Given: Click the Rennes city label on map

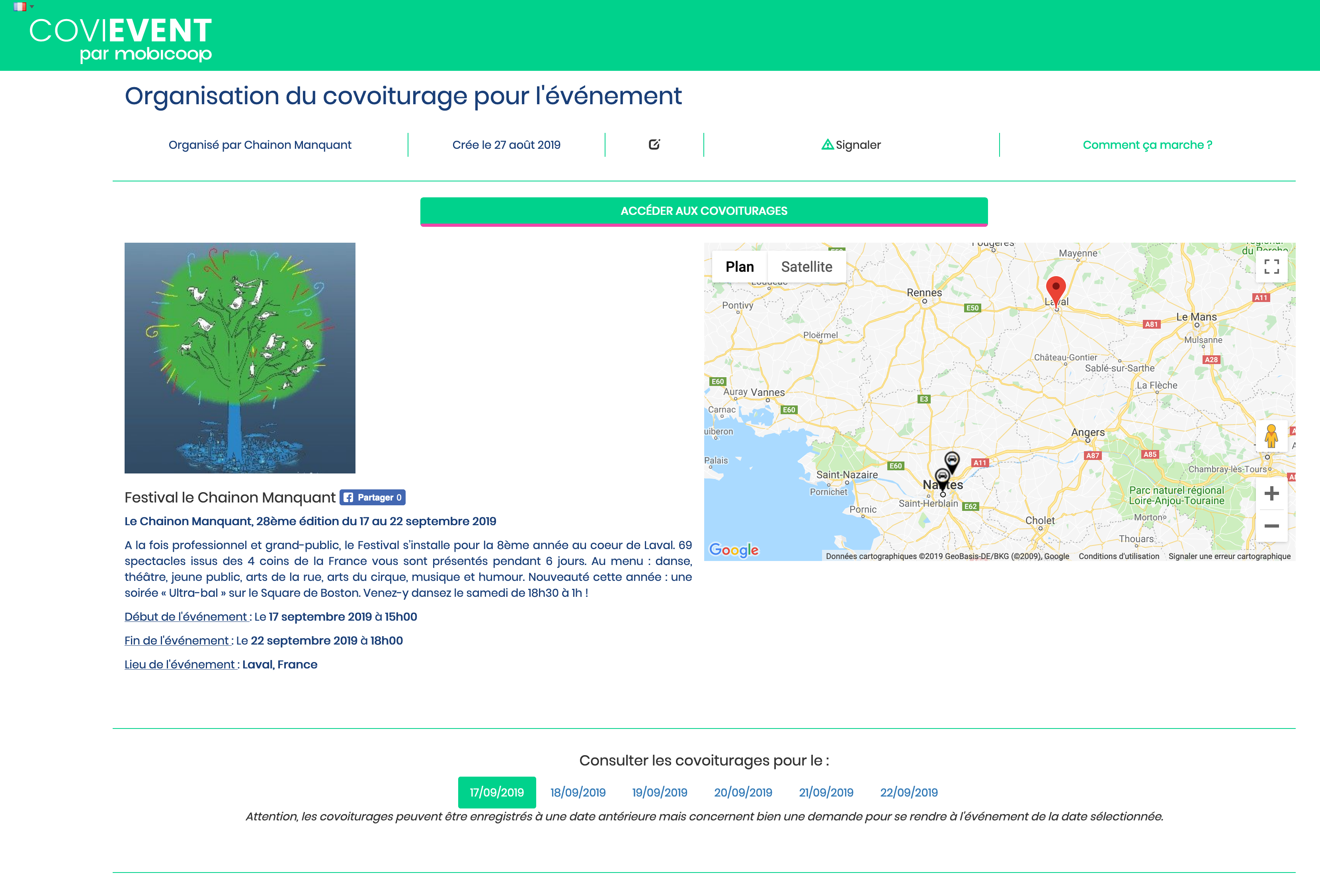Looking at the screenshot, I should click(x=924, y=292).
